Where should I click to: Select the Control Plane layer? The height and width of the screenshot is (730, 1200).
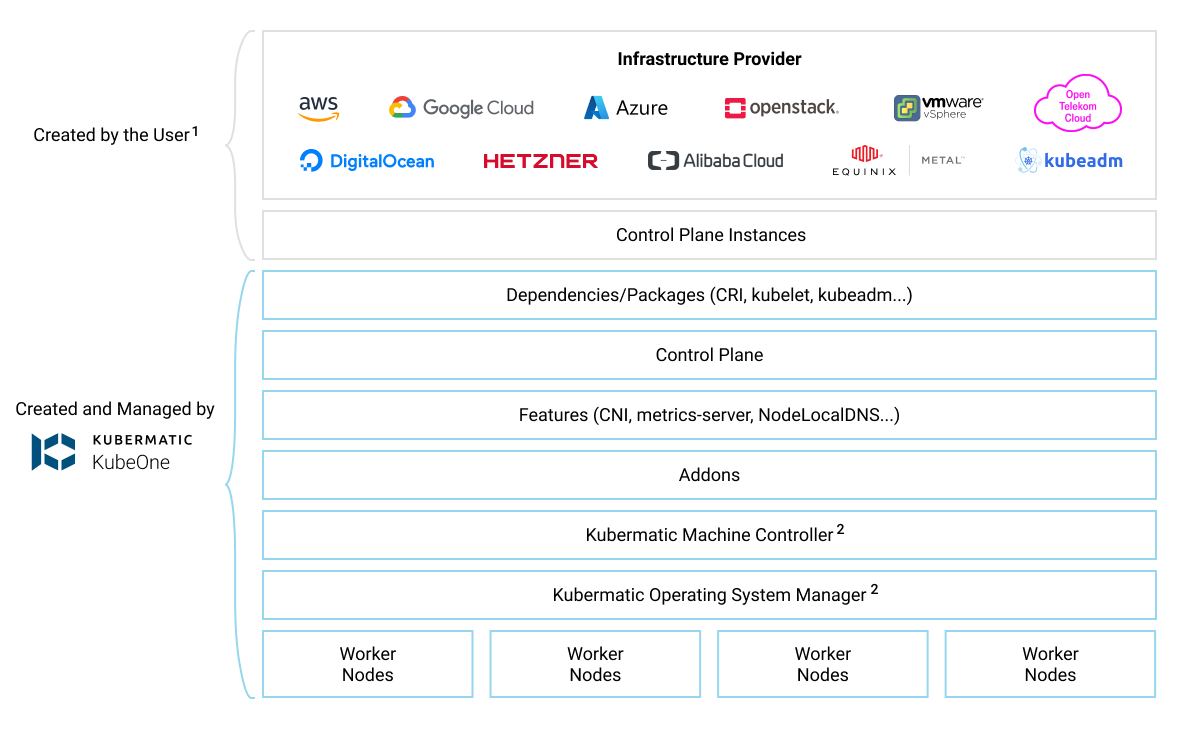coord(709,355)
